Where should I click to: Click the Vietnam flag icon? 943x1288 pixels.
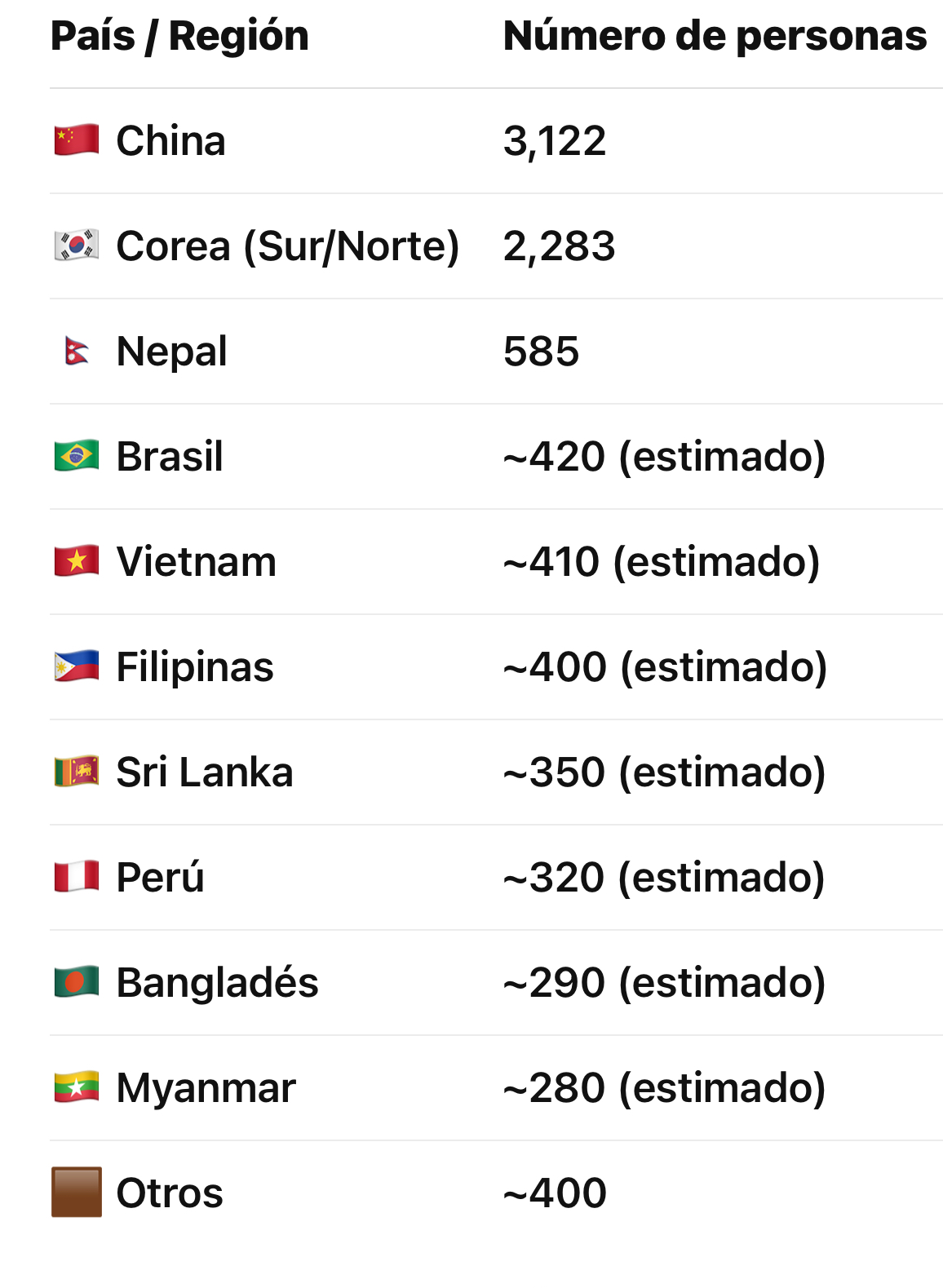[x=77, y=561]
